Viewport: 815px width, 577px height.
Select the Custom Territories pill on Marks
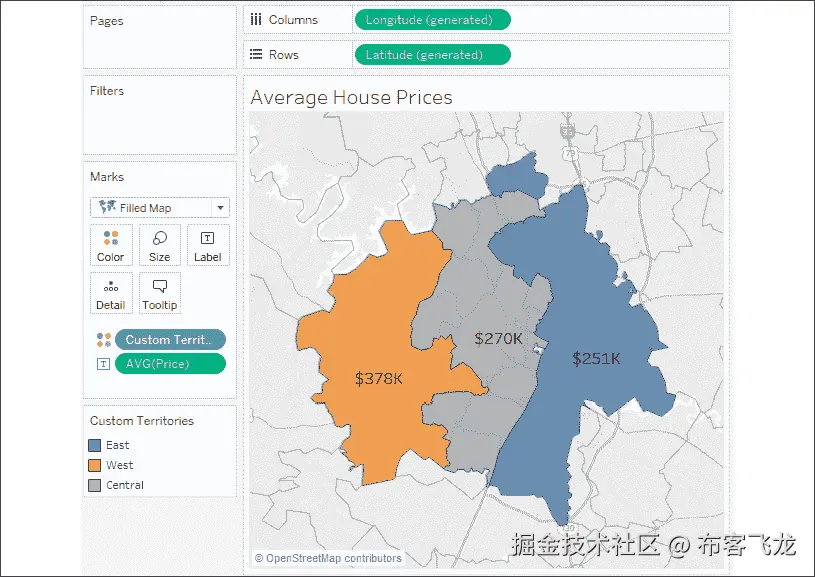(x=170, y=340)
